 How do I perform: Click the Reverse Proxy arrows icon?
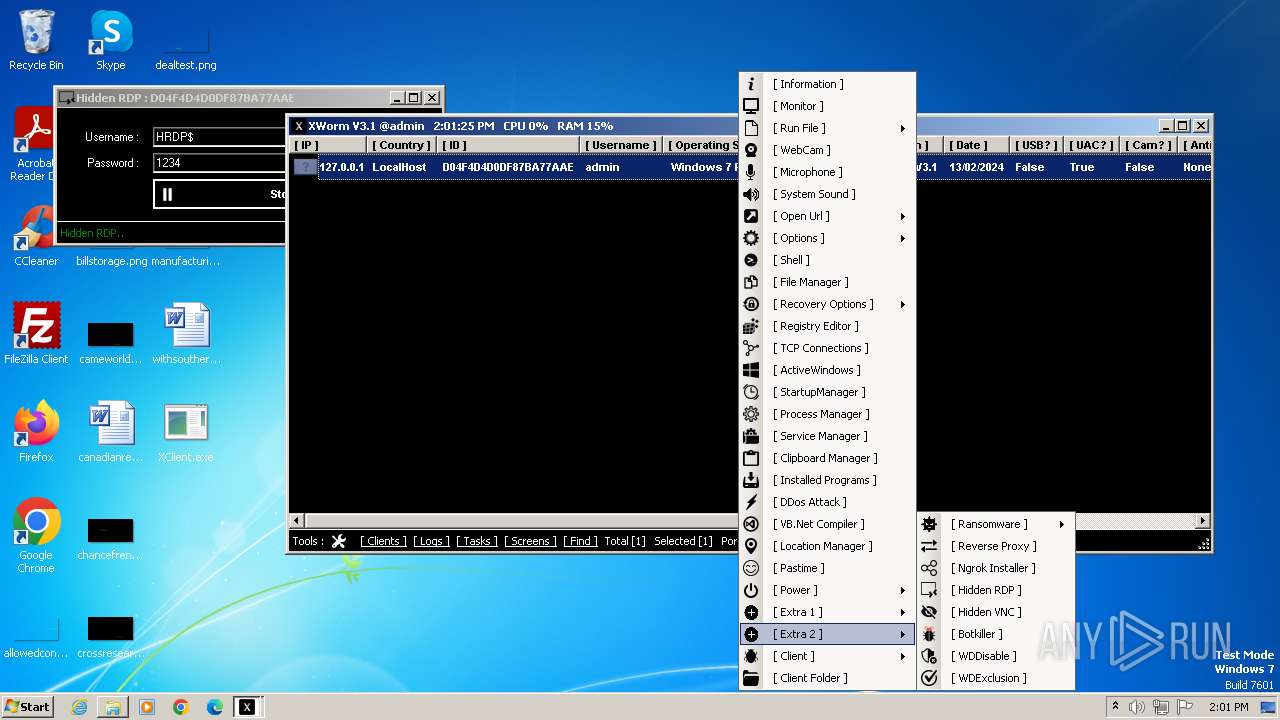click(x=929, y=546)
